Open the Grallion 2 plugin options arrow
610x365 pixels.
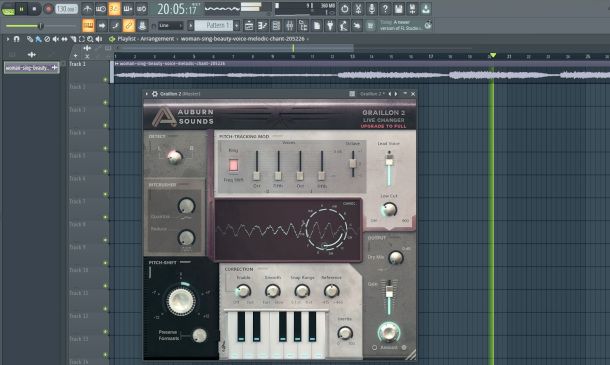pyautogui.click(x=147, y=94)
